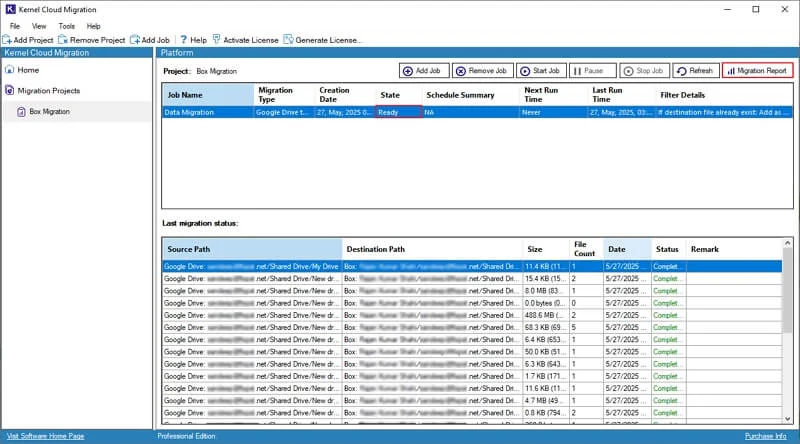The height and width of the screenshot is (444, 800).
Task: Open the Help menu in menu bar
Action: [x=93, y=26]
